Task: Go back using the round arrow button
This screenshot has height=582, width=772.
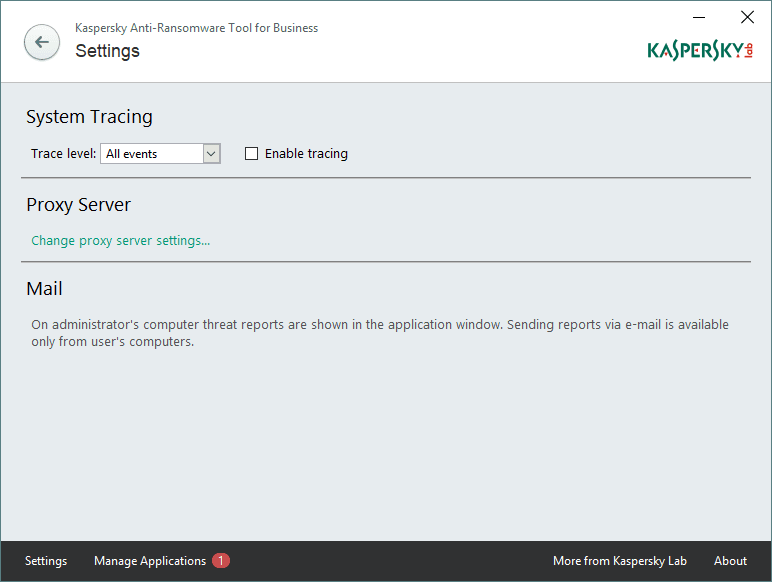Action: [x=42, y=42]
